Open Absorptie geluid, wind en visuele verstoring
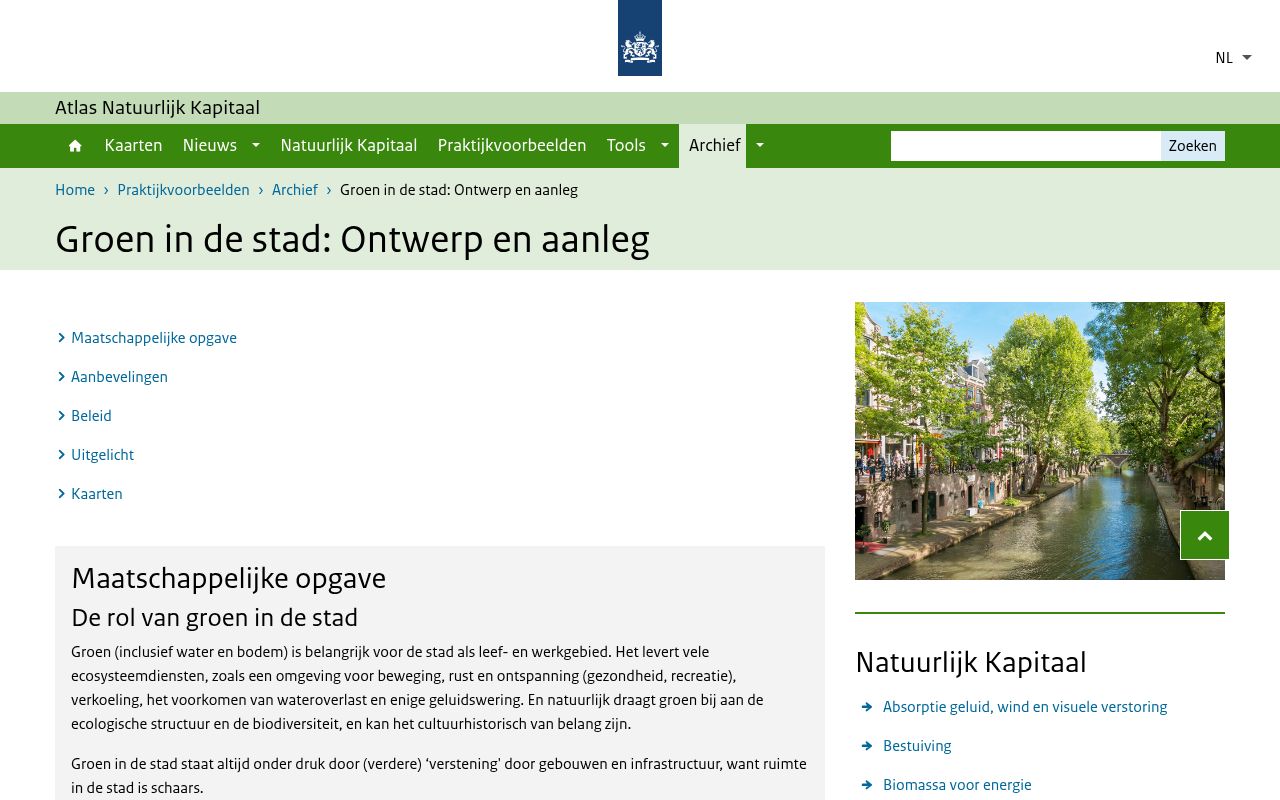Screen dimensions: 1280x800 (1025, 707)
